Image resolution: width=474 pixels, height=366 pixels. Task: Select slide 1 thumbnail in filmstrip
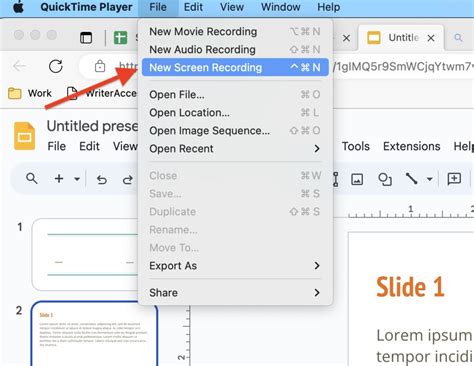click(x=85, y=255)
